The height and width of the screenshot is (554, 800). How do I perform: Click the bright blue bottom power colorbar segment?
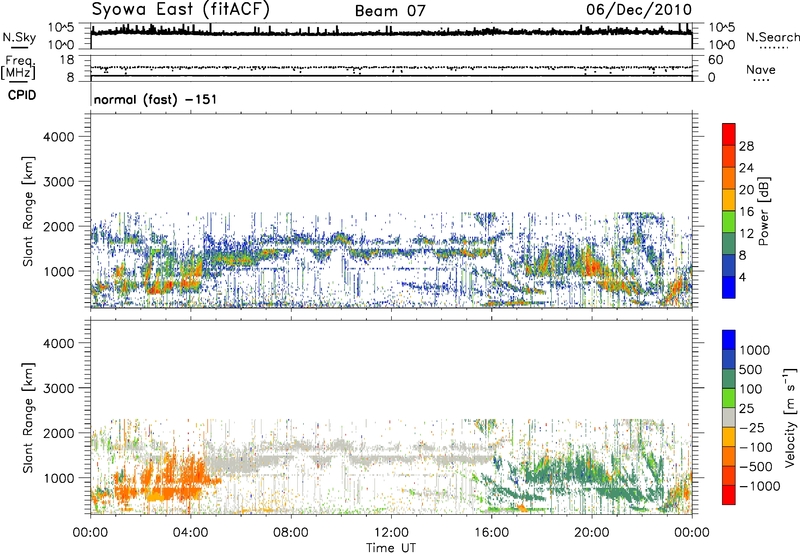(x=729, y=287)
